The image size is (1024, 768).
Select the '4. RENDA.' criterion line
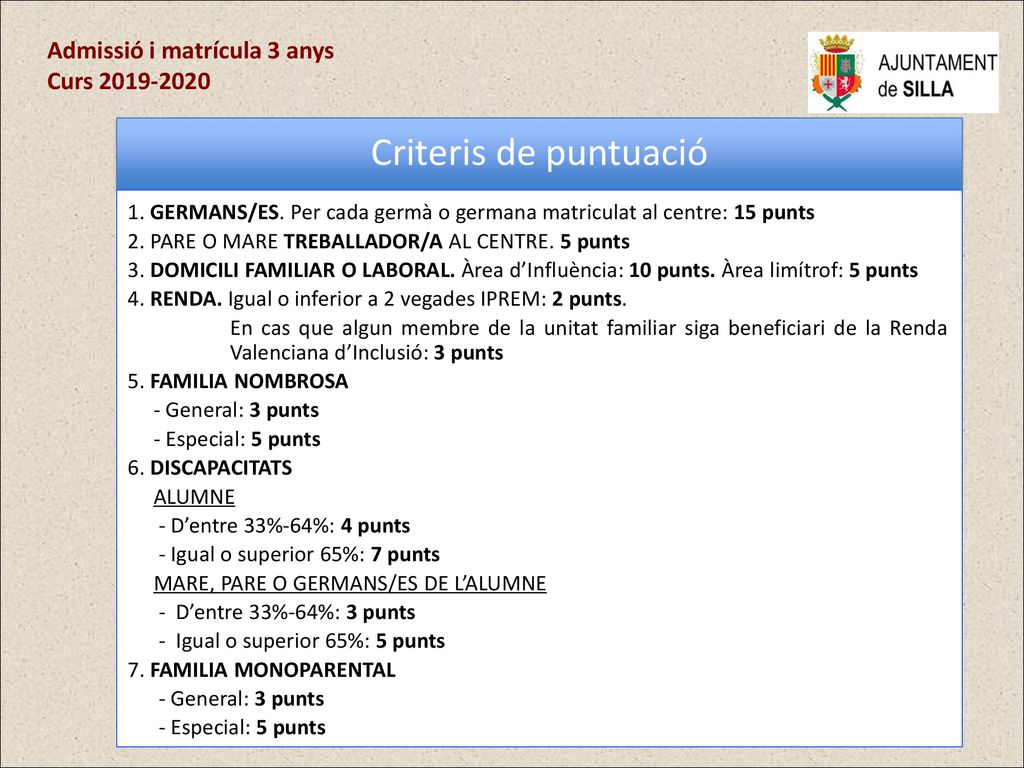click(x=377, y=299)
